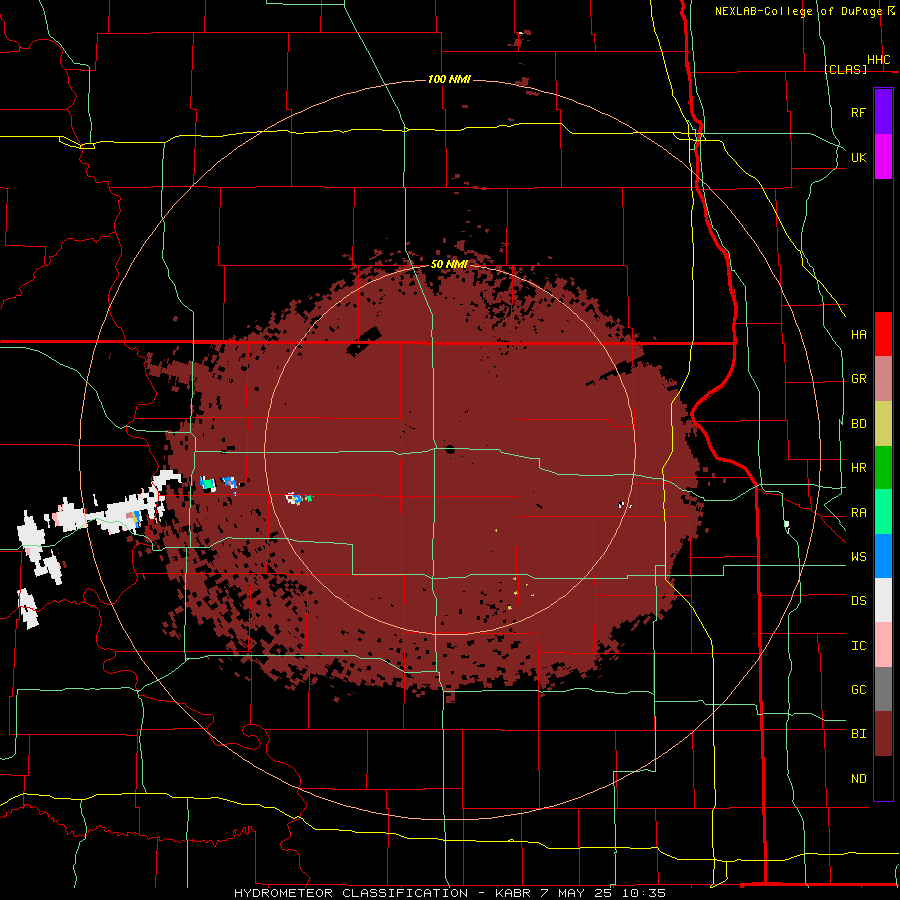Screen dimensions: 900x900
Task: Click the 'BD' legend label
Action: click(x=858, y=424)
